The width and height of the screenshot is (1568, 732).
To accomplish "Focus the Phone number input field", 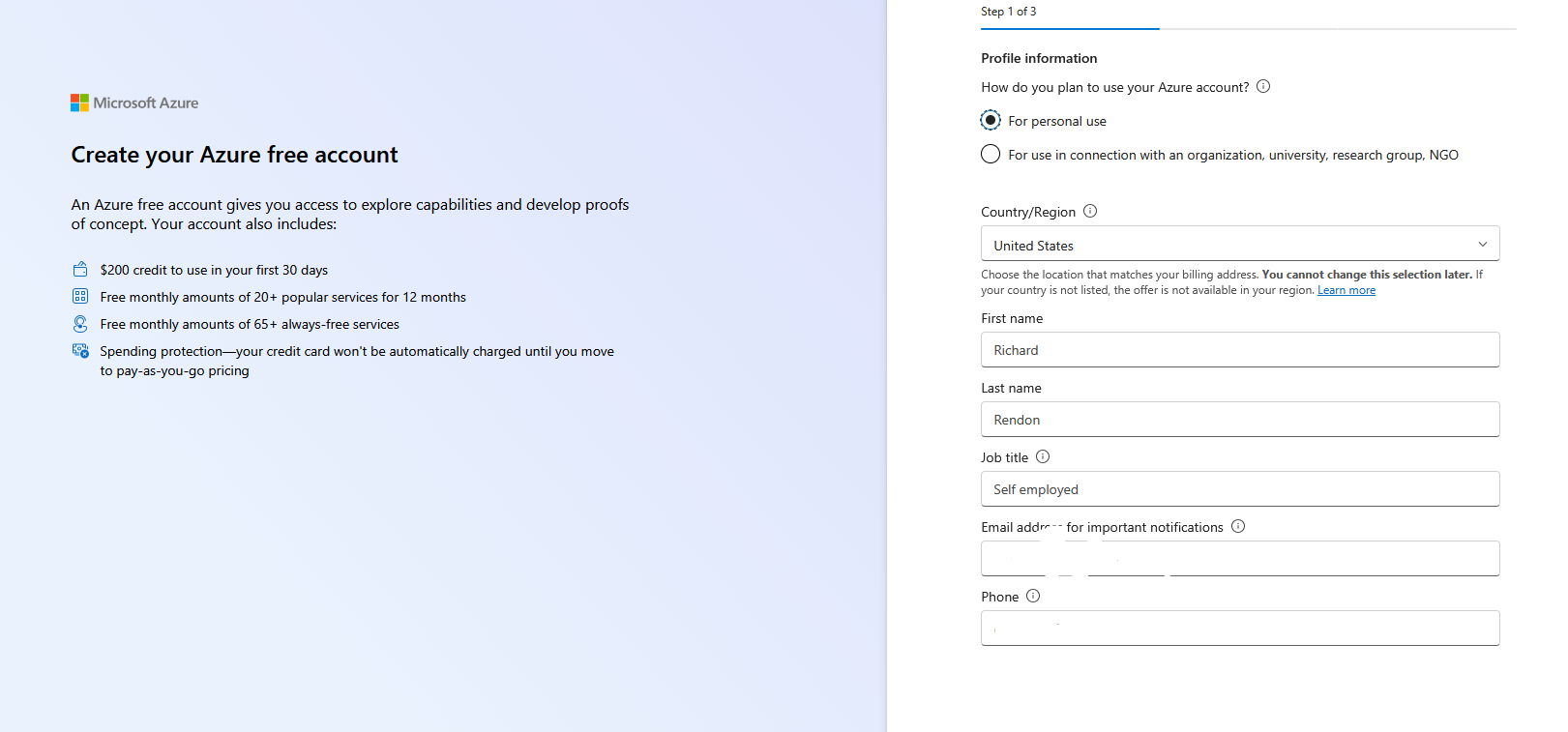I will (x=1240, y=629).
